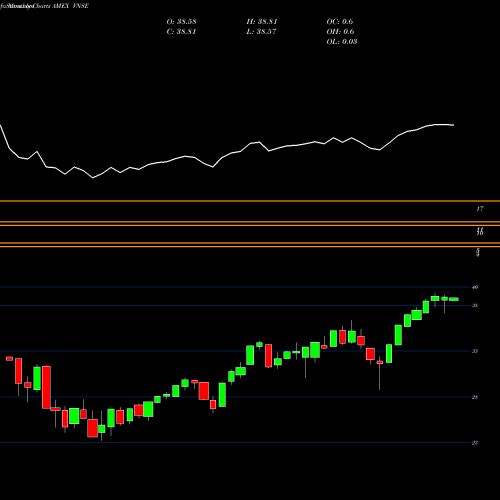Select the open price text O: 38.58
The height and width of the screenshot is (500, 500).
[181, 22]
